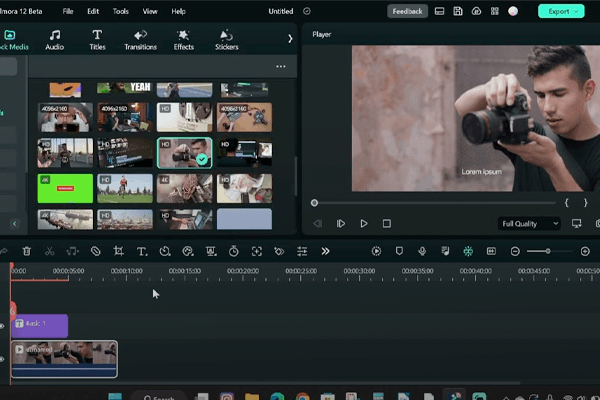Click the zoom in plus icon on timeline

click(x=585, y=251)
